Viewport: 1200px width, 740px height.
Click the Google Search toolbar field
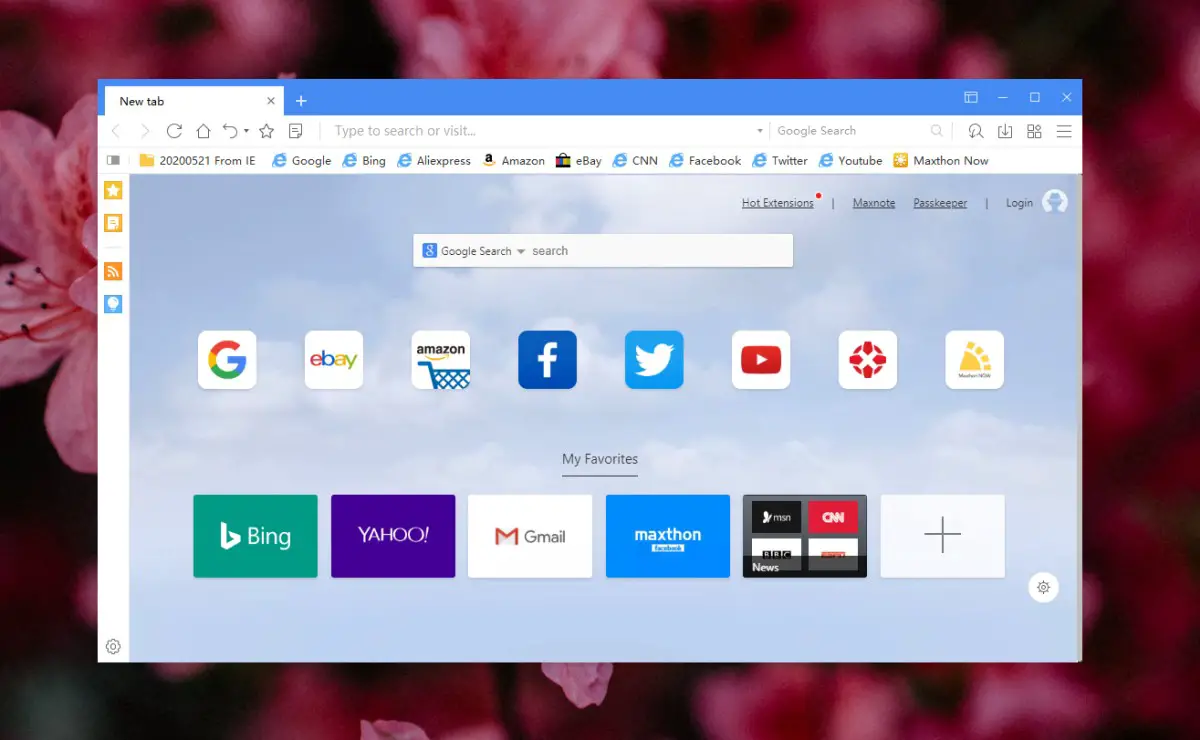[x=850, y=131]
